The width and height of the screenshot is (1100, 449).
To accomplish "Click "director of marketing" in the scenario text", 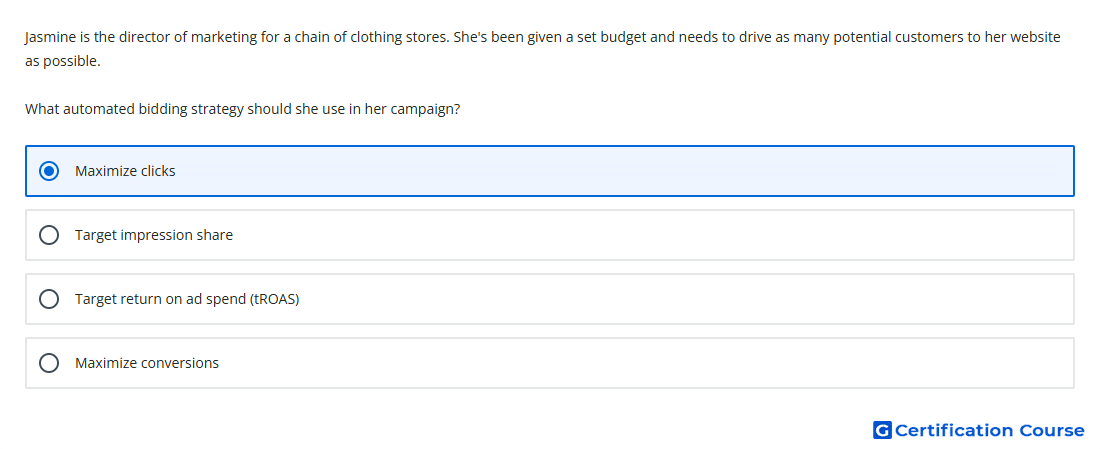I will 187,37.
